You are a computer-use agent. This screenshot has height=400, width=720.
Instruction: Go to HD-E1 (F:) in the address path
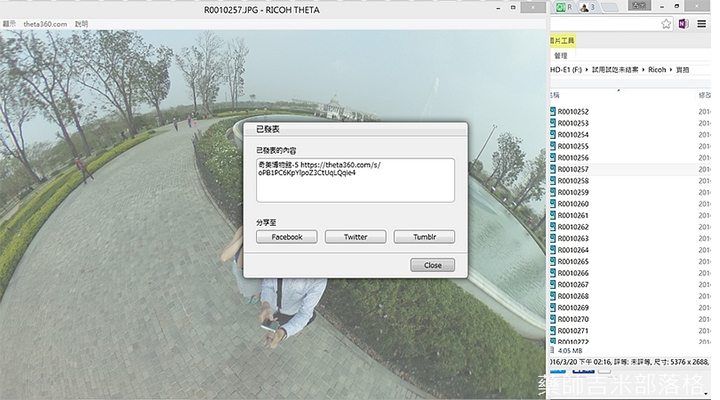tap(566, 70)
